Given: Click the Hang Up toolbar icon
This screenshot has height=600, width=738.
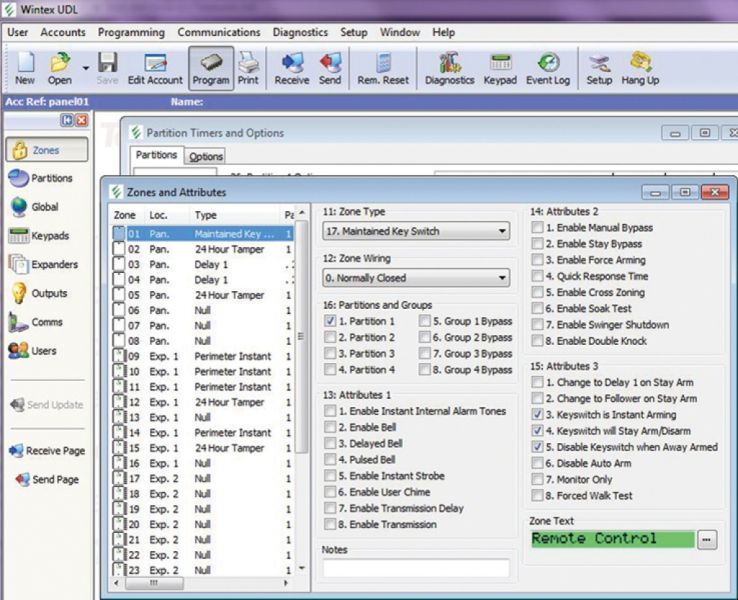Looking at the screenshot, I should click(x=640, y=68).
